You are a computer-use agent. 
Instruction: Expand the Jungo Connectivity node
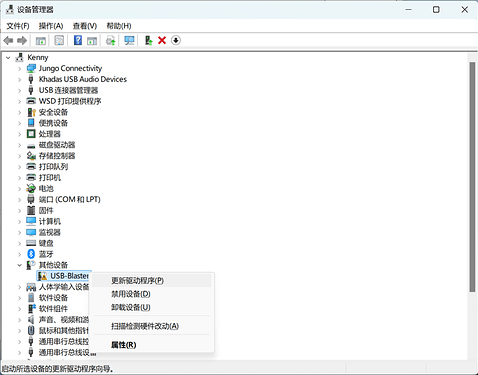point(19,69)
